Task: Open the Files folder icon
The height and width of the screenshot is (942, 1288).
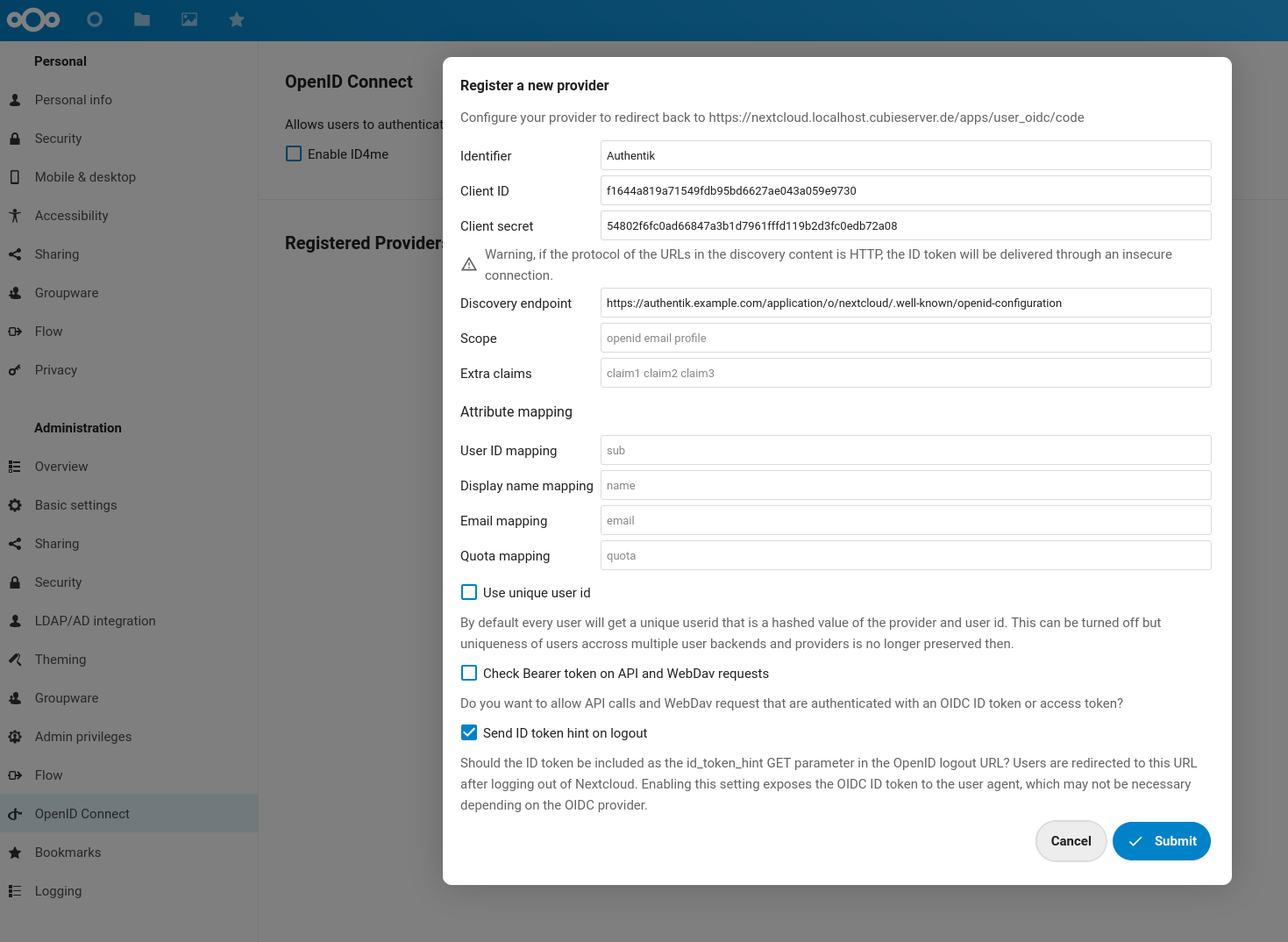Action: click(x=142, y=19)
